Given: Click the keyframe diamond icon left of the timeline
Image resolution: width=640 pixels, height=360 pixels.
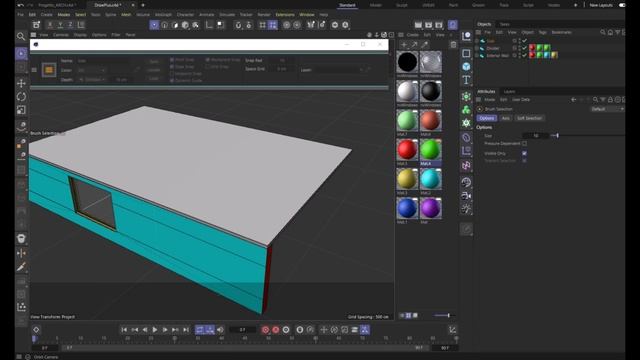Looking at the screenshot, I should pyautogui.click(x=36, y=330).
